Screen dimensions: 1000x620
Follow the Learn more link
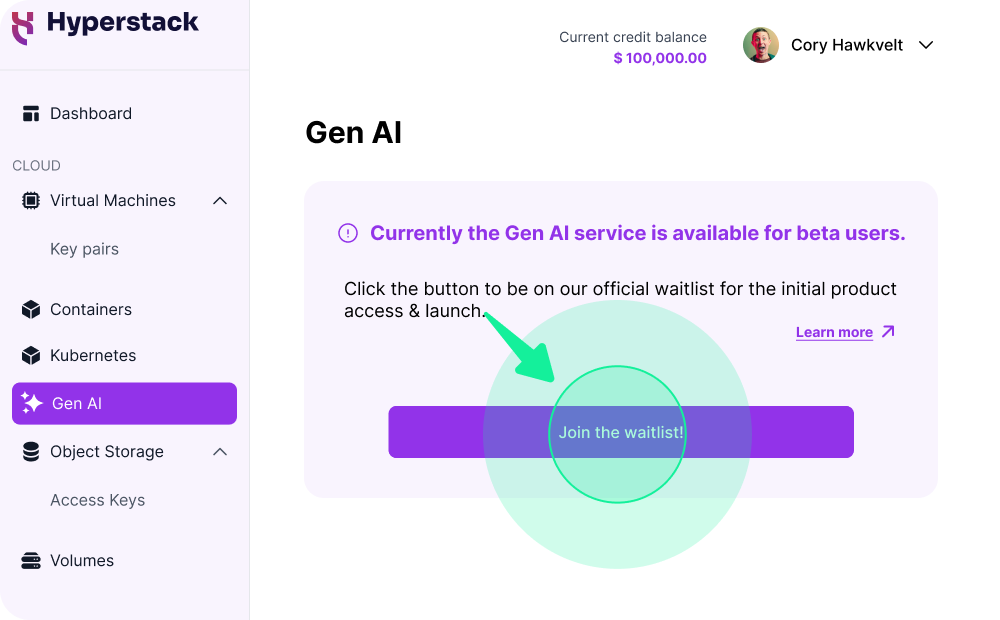(x=834, y=332)
